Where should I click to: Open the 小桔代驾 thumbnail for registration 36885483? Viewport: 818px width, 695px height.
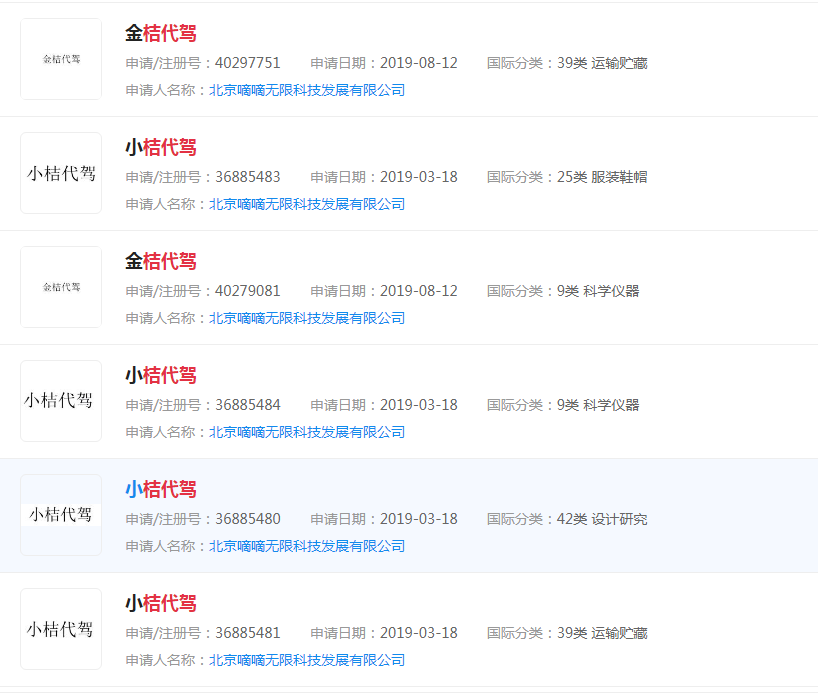pyautogui.click(x=61, y=173)
